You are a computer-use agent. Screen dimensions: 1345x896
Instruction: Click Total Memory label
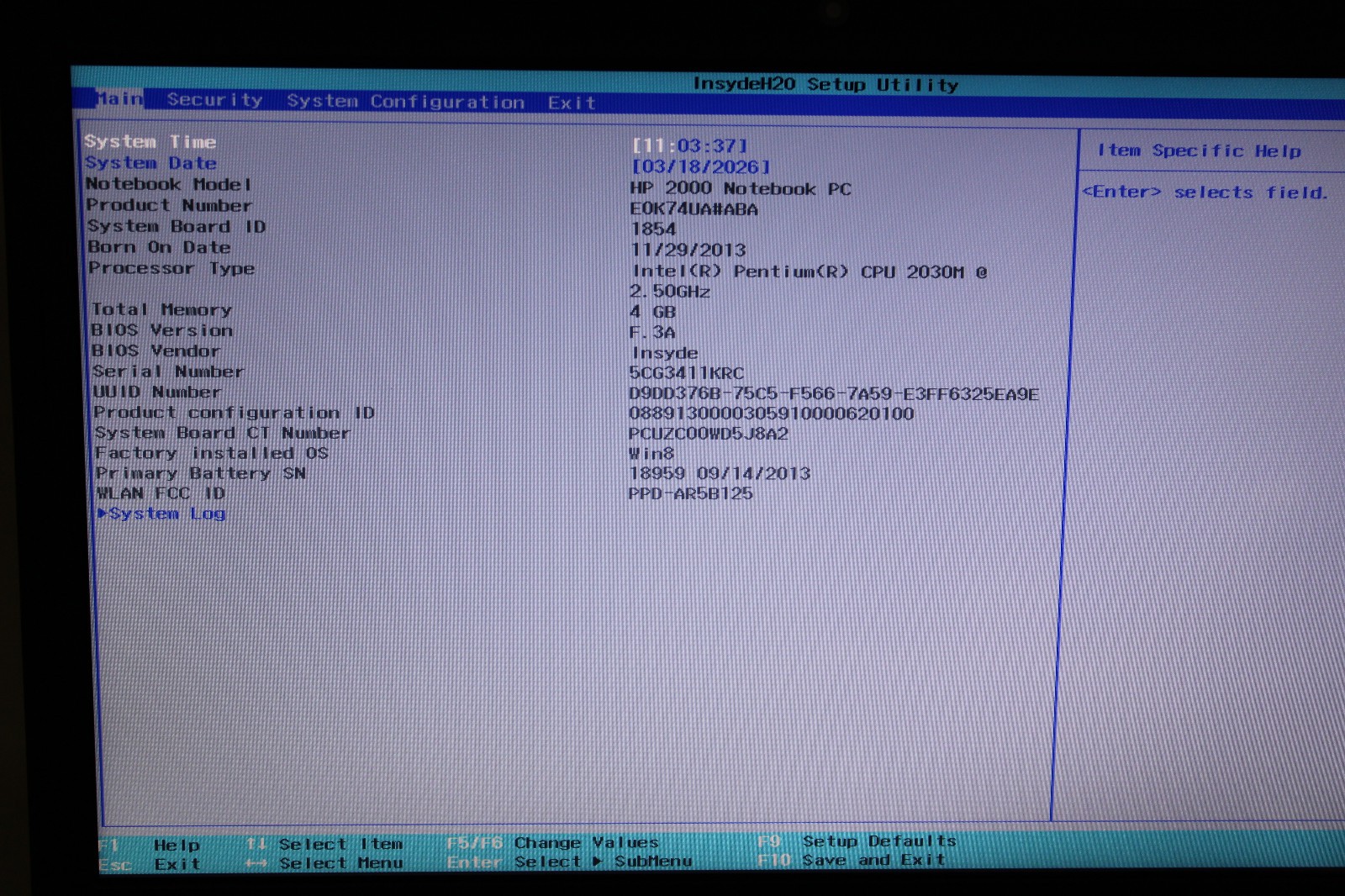161,310
